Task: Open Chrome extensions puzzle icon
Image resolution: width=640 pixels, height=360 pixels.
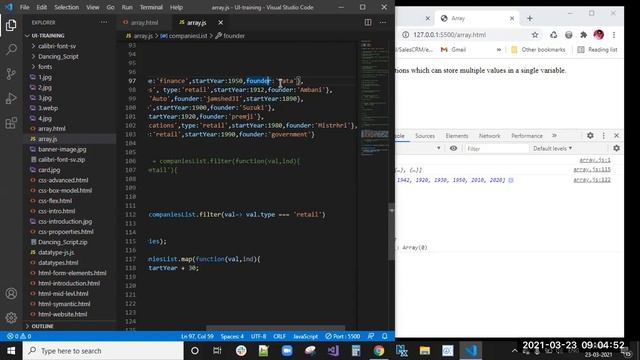Action: point(583,35)
